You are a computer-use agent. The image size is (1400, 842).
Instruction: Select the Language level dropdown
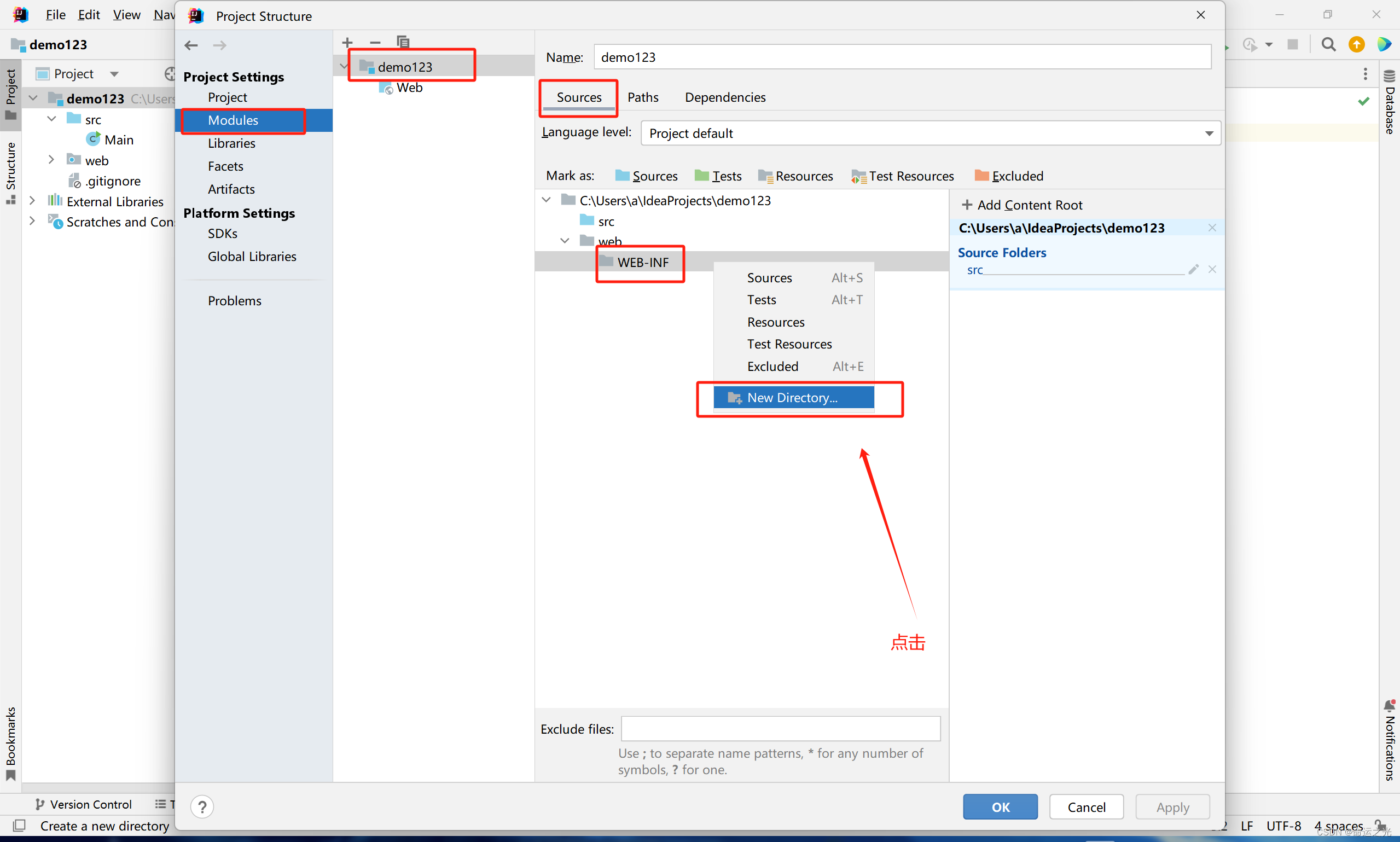929,132
